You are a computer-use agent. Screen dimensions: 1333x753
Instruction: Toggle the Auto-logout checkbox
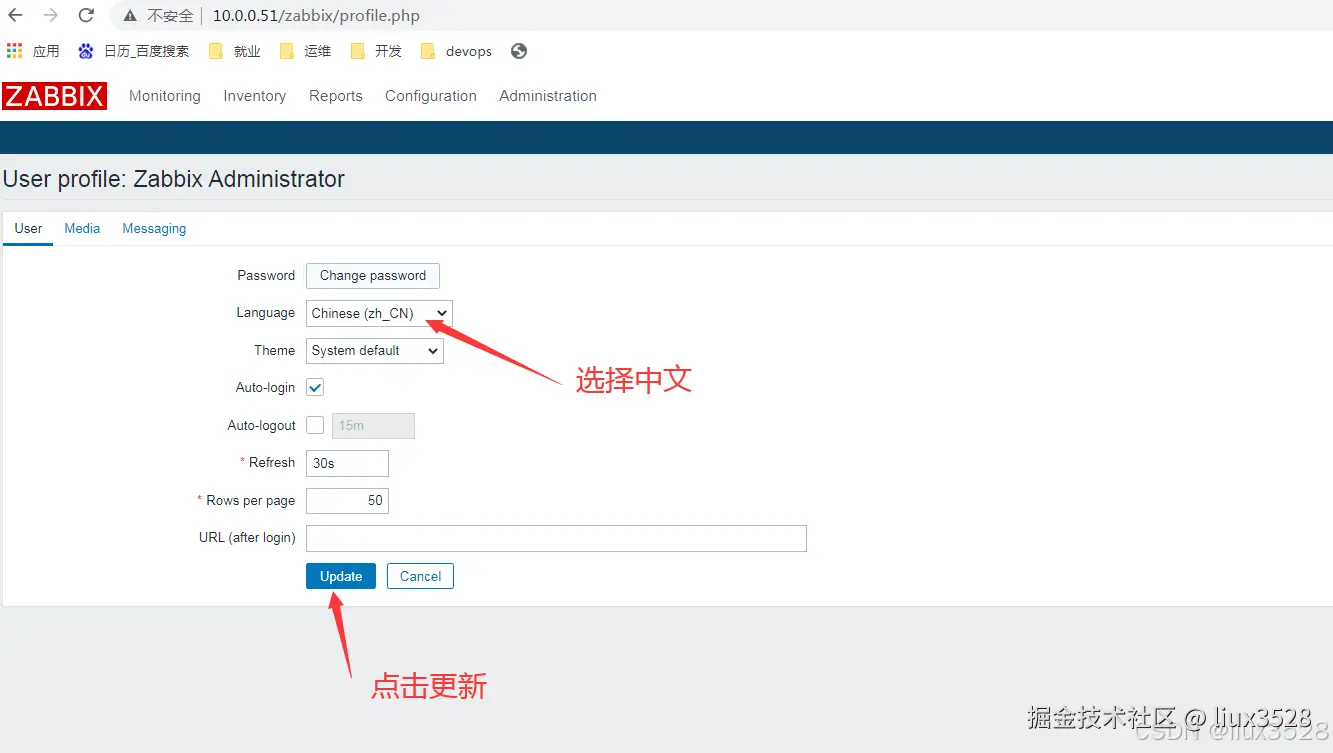[x=314, y=425]
